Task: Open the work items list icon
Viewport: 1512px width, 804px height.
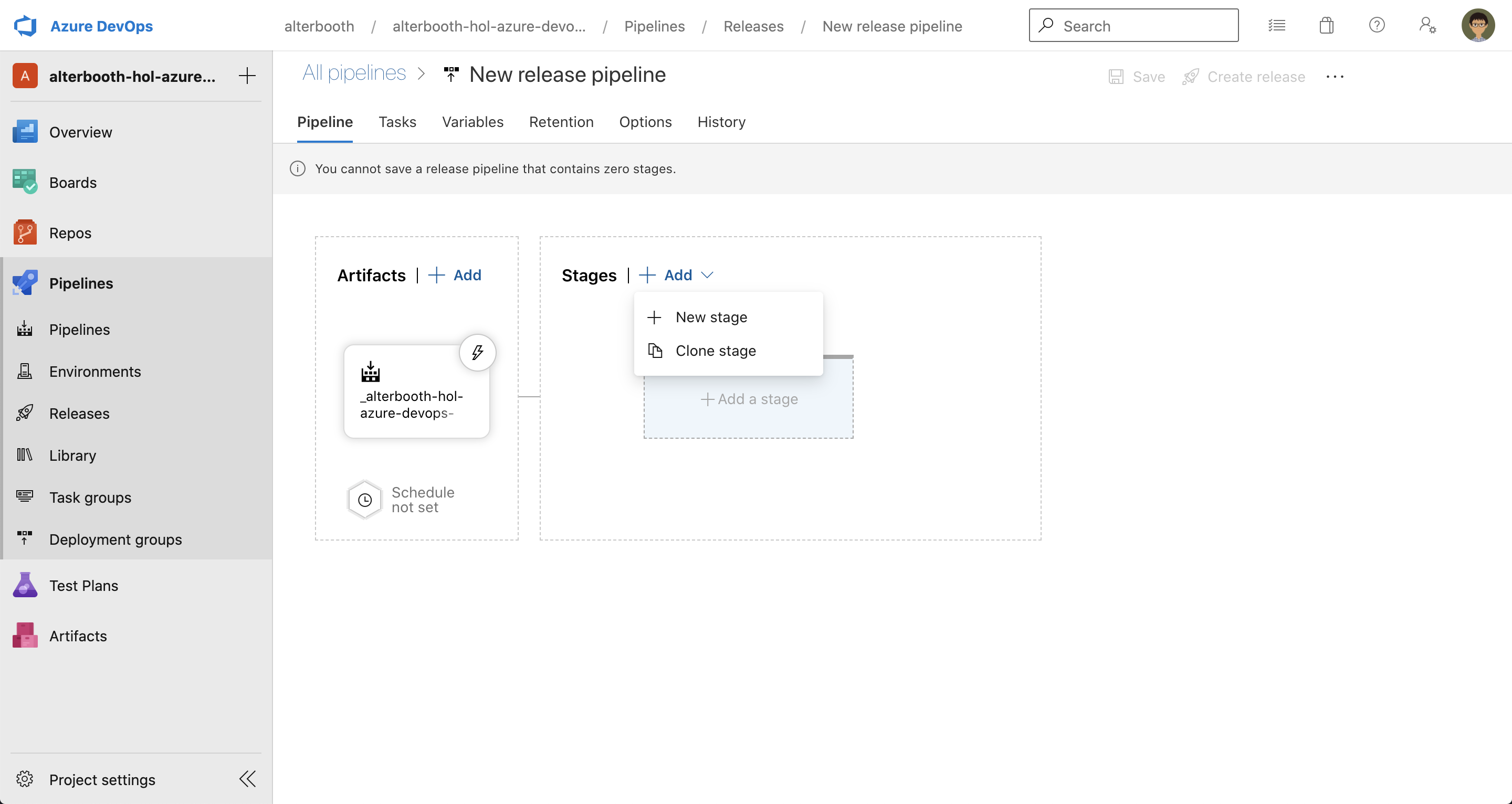Action: (1276, 26)
